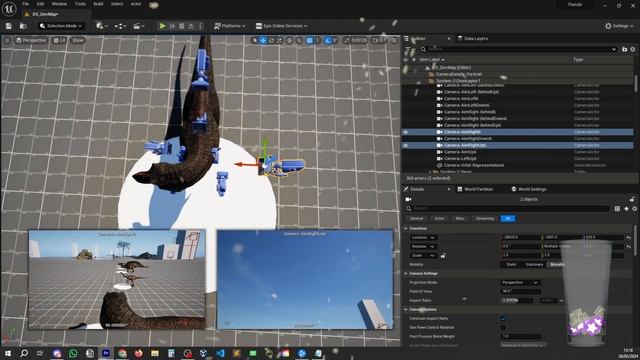
Task: Click the Perspective viewport button
Action: [x=31, y=40]
